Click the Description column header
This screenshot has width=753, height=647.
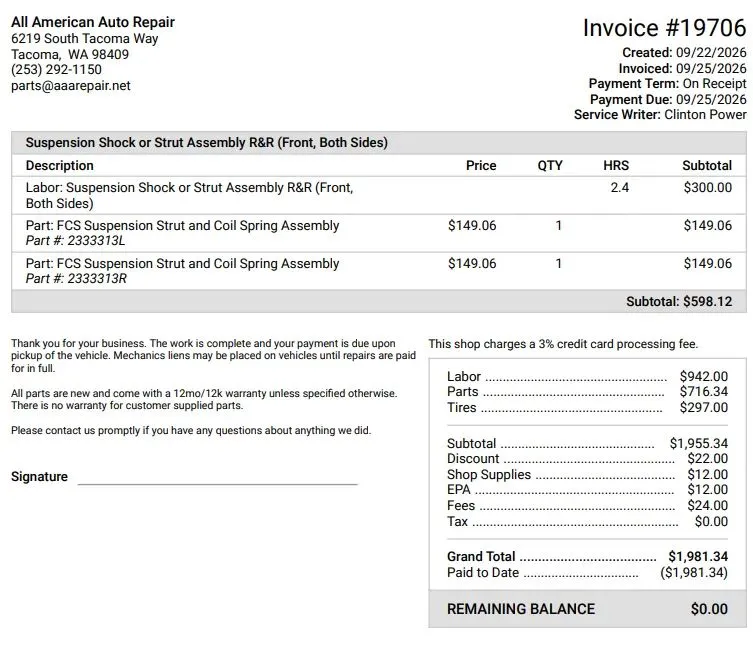(60, 165)
